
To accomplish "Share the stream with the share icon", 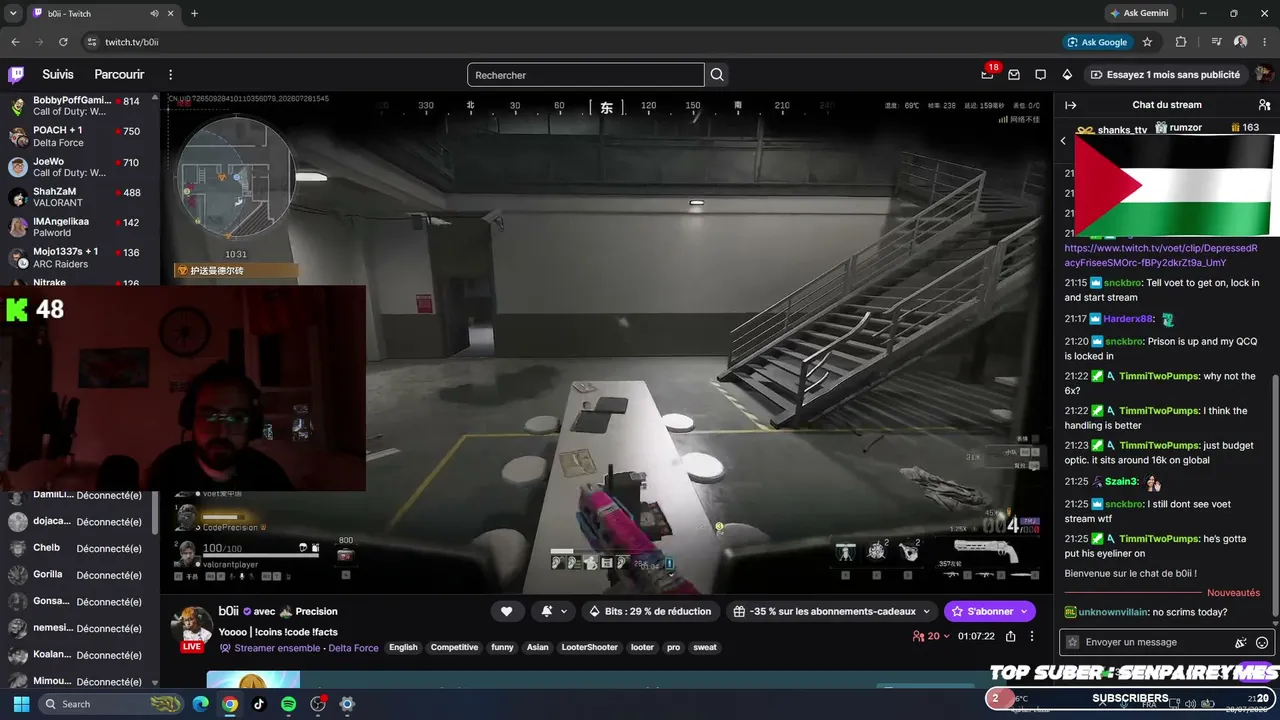I will coord(1011,636).
